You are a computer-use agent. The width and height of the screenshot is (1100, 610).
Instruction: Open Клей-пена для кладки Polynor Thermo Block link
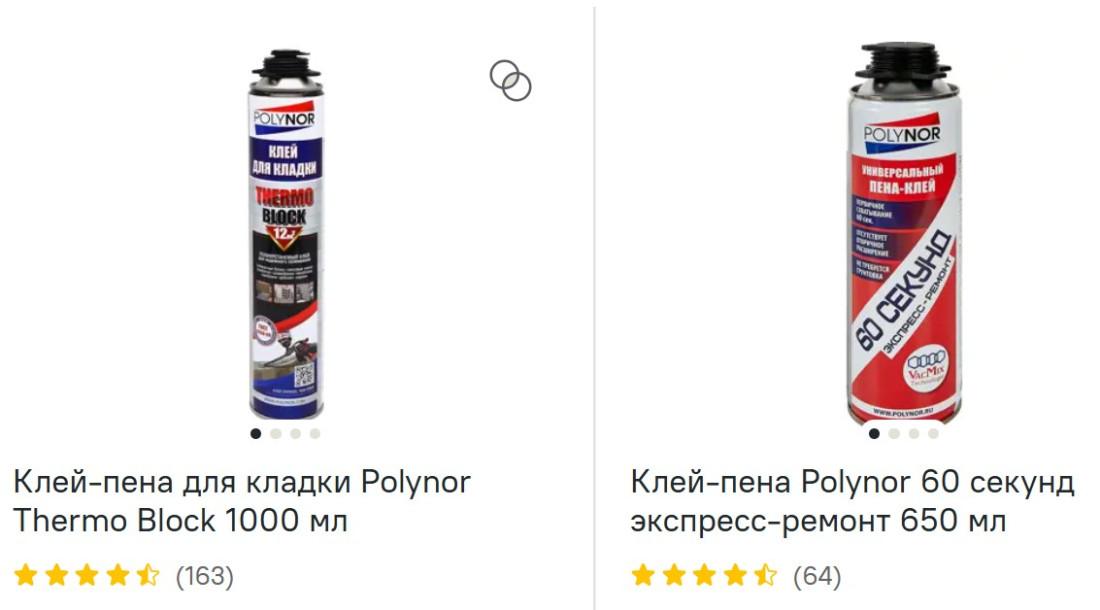click(x=242, y=501)
